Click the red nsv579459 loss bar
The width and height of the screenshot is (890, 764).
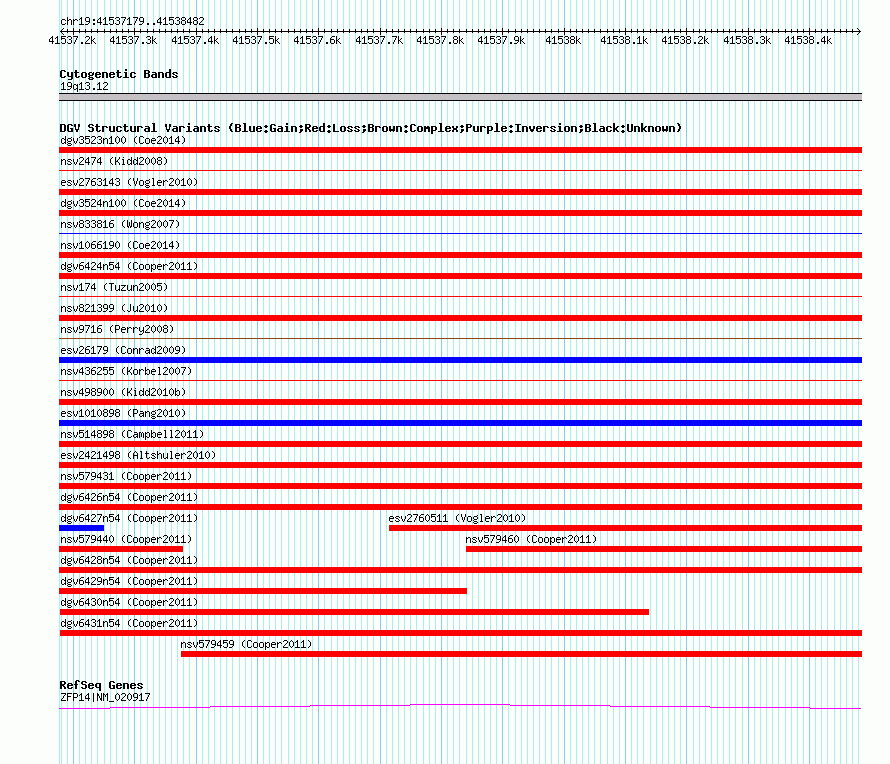(522, 654)
